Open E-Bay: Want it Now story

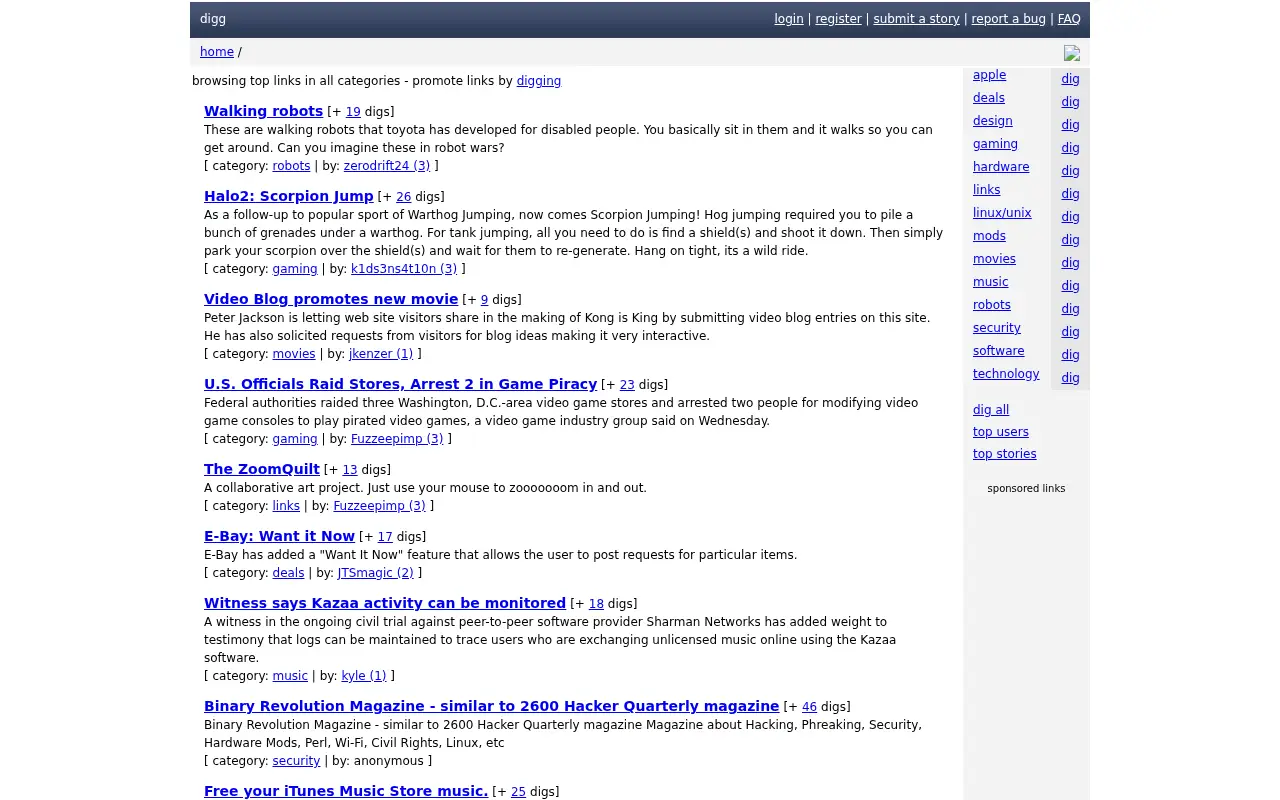pos(279,536)
